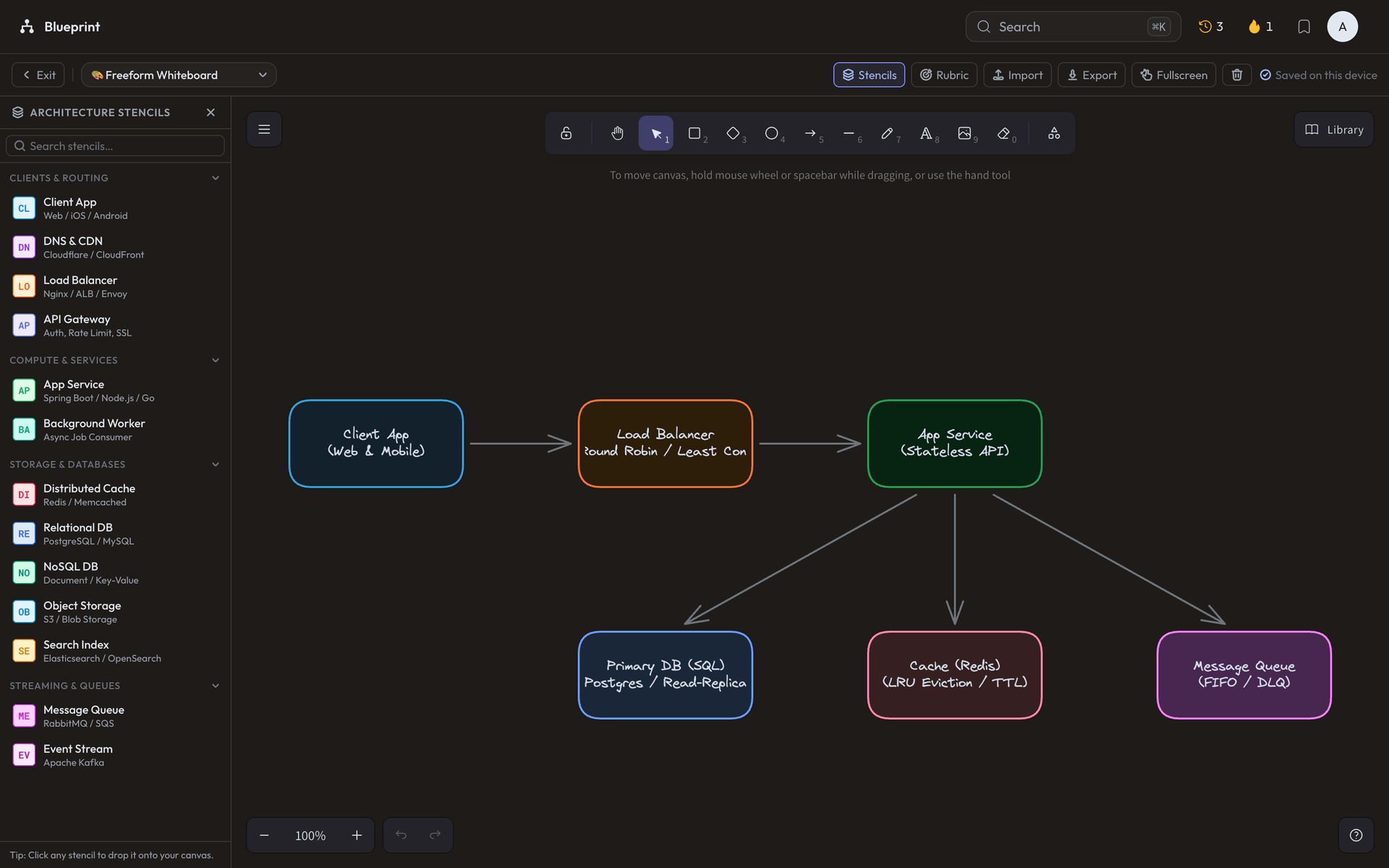Viewport: 1389px width, 868px height.
Task: Select the Eraser tool
Action: coord(1003,133)
